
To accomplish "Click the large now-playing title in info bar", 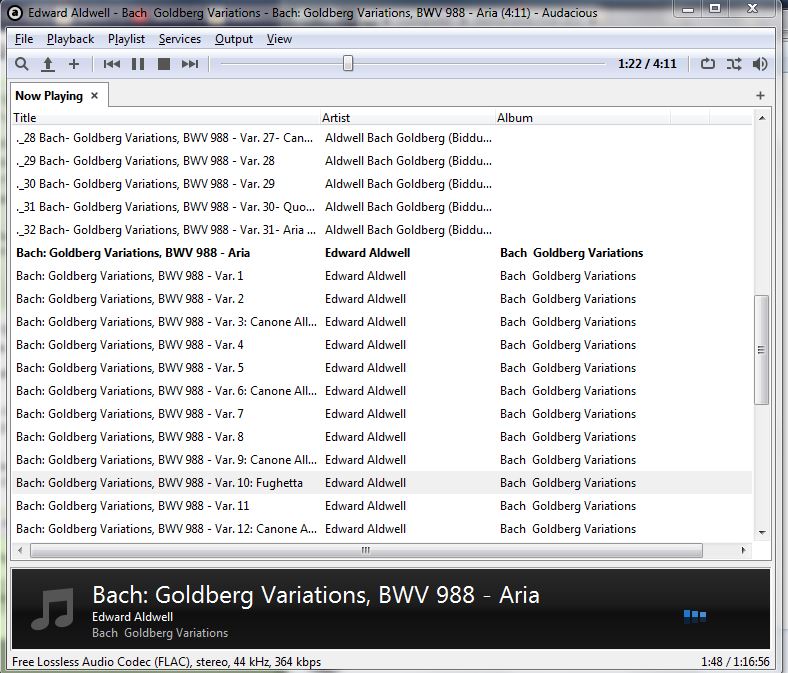I will click(x=316, y=595).
